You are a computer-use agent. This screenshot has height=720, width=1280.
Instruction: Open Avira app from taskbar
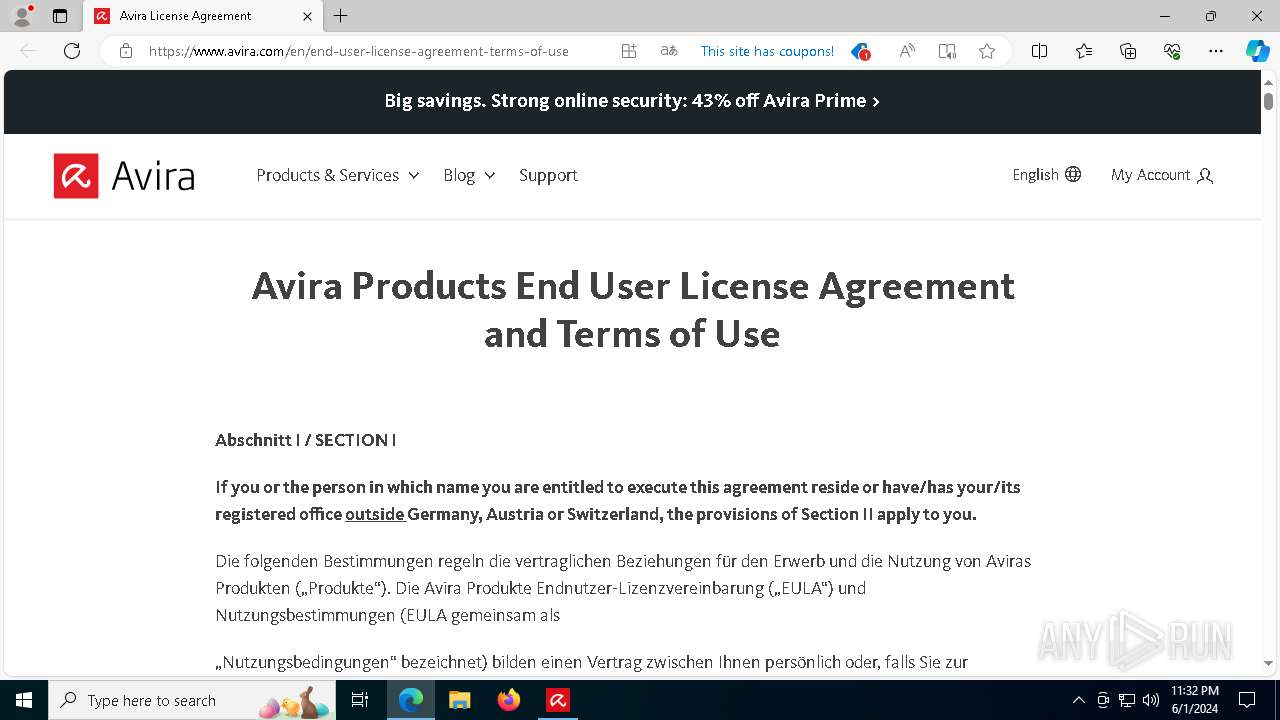pyautogui.click(x=558, y=700)
